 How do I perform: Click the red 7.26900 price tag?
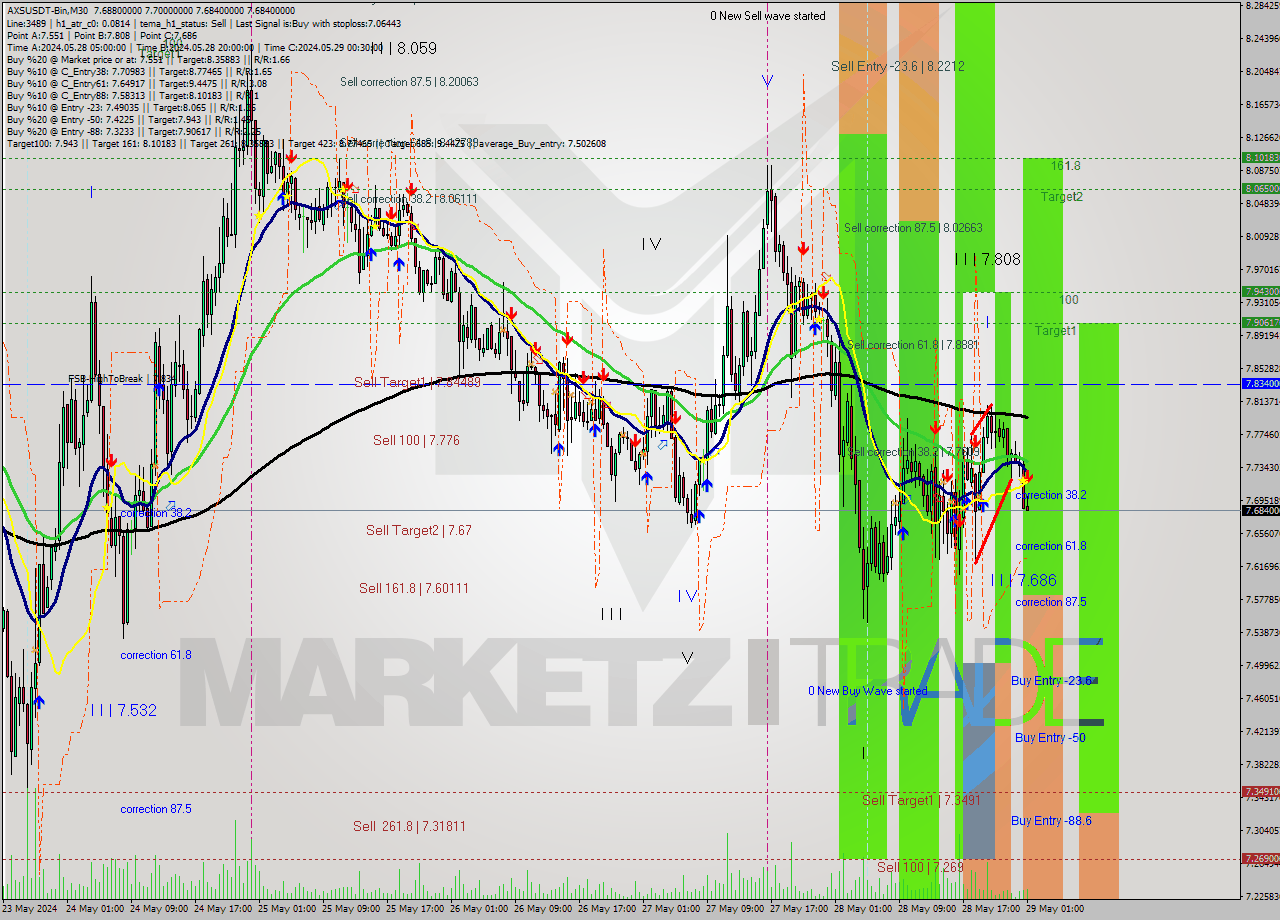1261,858
